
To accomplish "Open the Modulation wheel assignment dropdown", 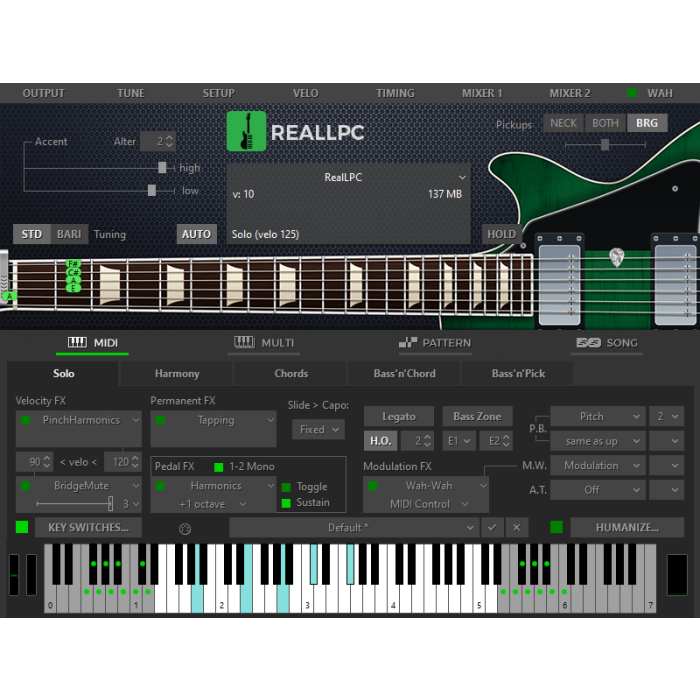I will click(598, 466).
